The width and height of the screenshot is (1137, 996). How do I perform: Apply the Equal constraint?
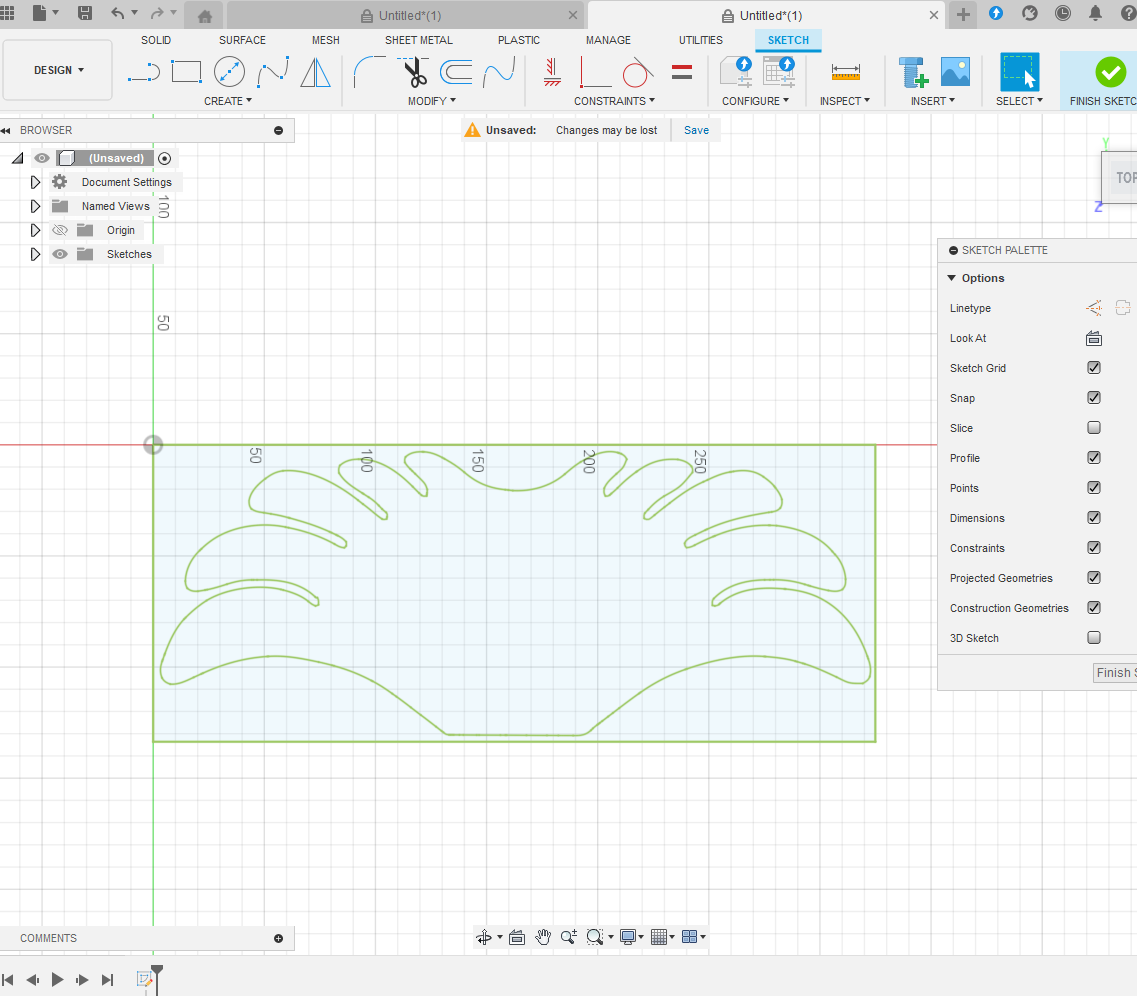click(x=682, y=72)
